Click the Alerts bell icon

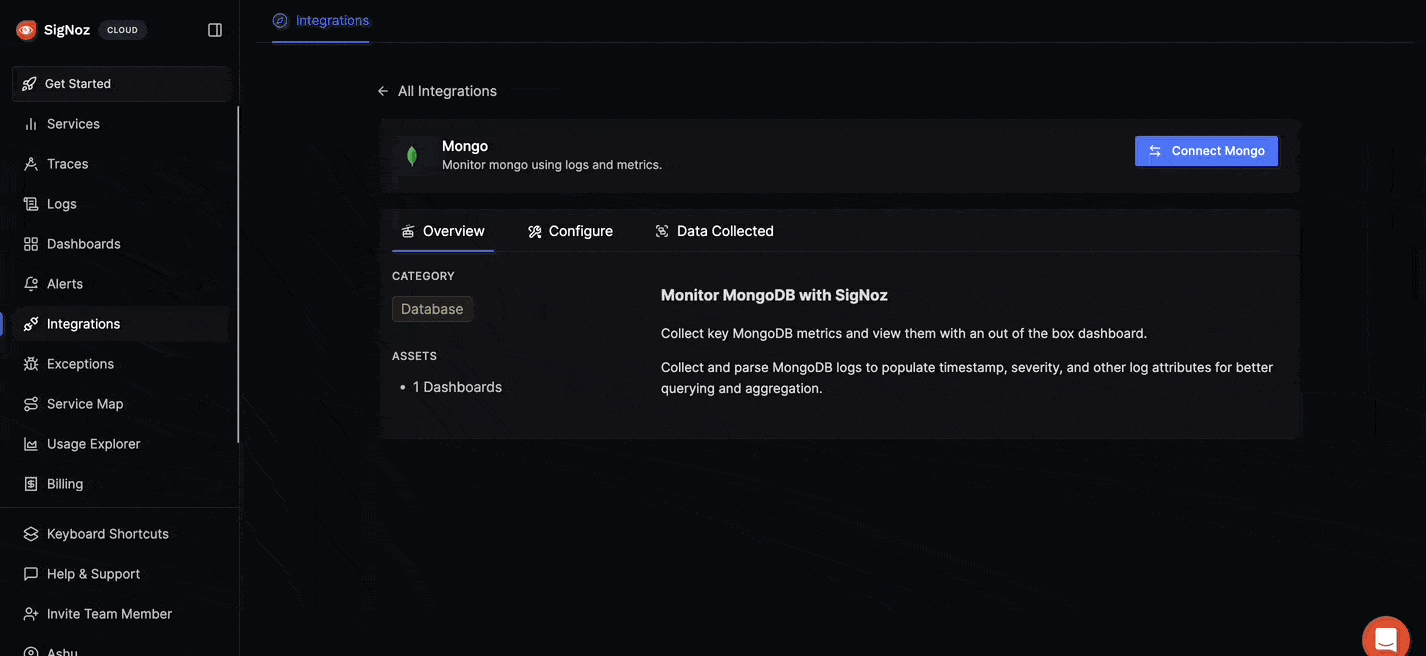[x=31, y=284]
